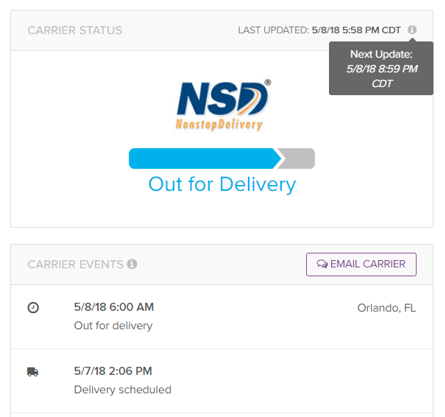This screenshot has width=445, height=417.
Task: Click the CARRIER EVENTS header label
Action: pyautogui.click(x=75, y=264)
